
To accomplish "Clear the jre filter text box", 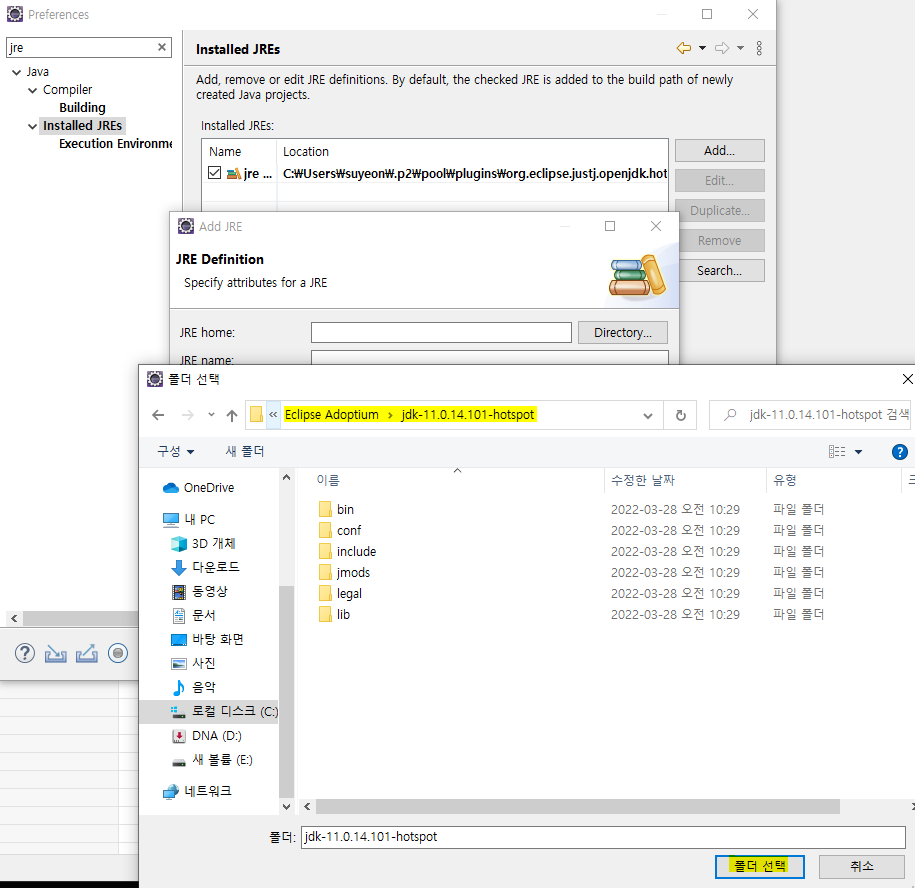I will 162,47.
